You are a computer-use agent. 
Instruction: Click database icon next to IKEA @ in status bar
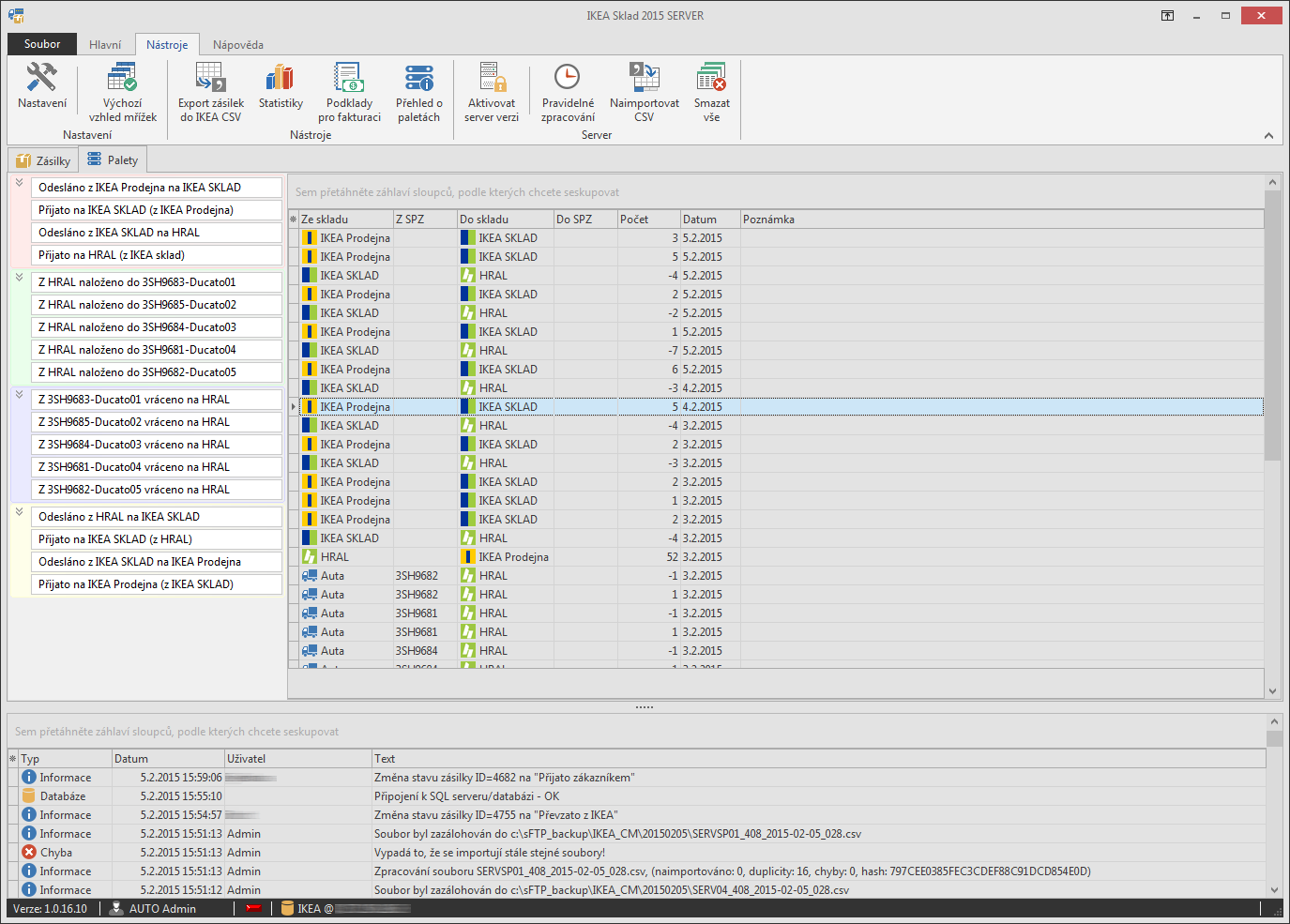point(288,908)
